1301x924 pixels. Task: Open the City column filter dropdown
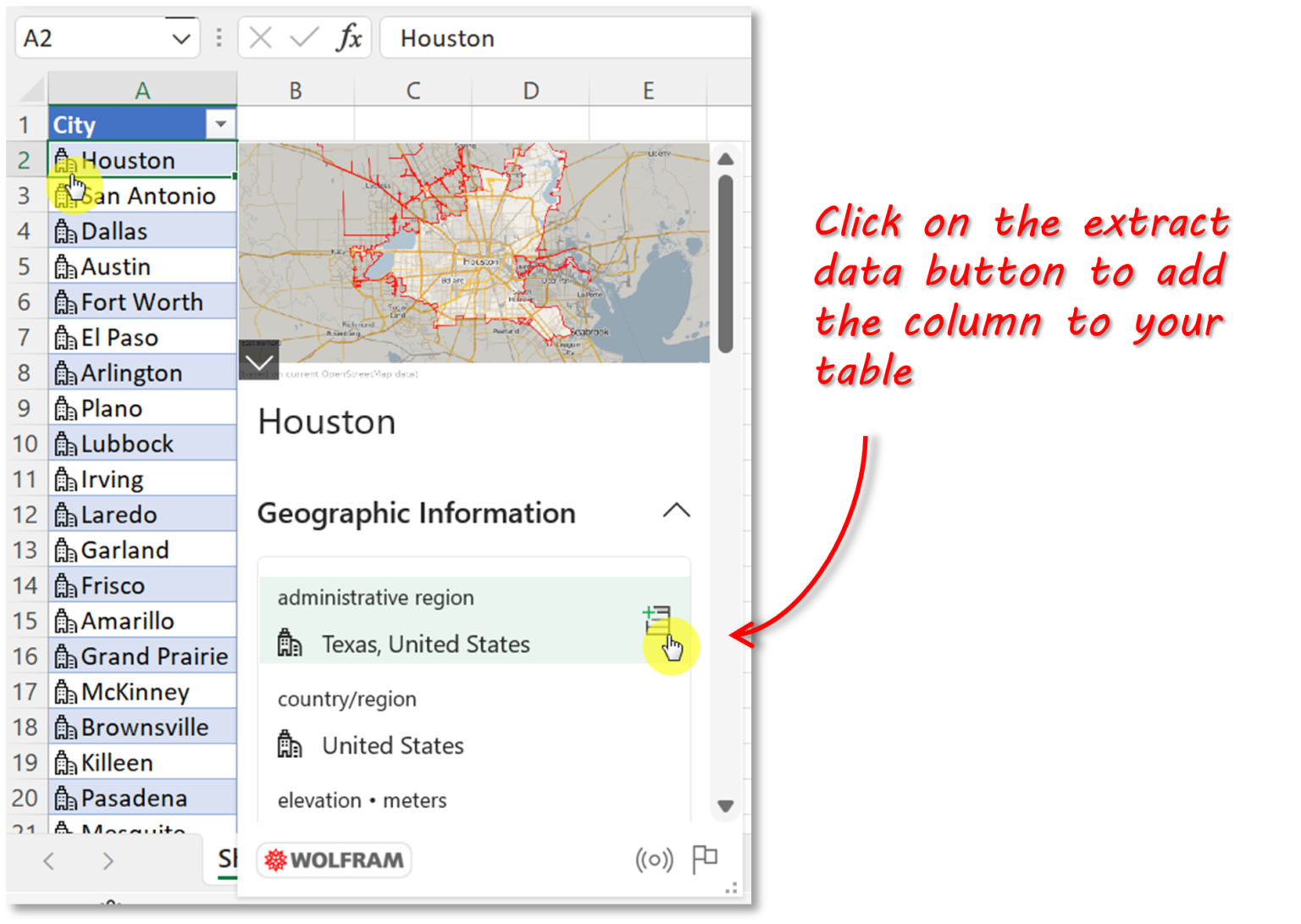coord(219,124)
